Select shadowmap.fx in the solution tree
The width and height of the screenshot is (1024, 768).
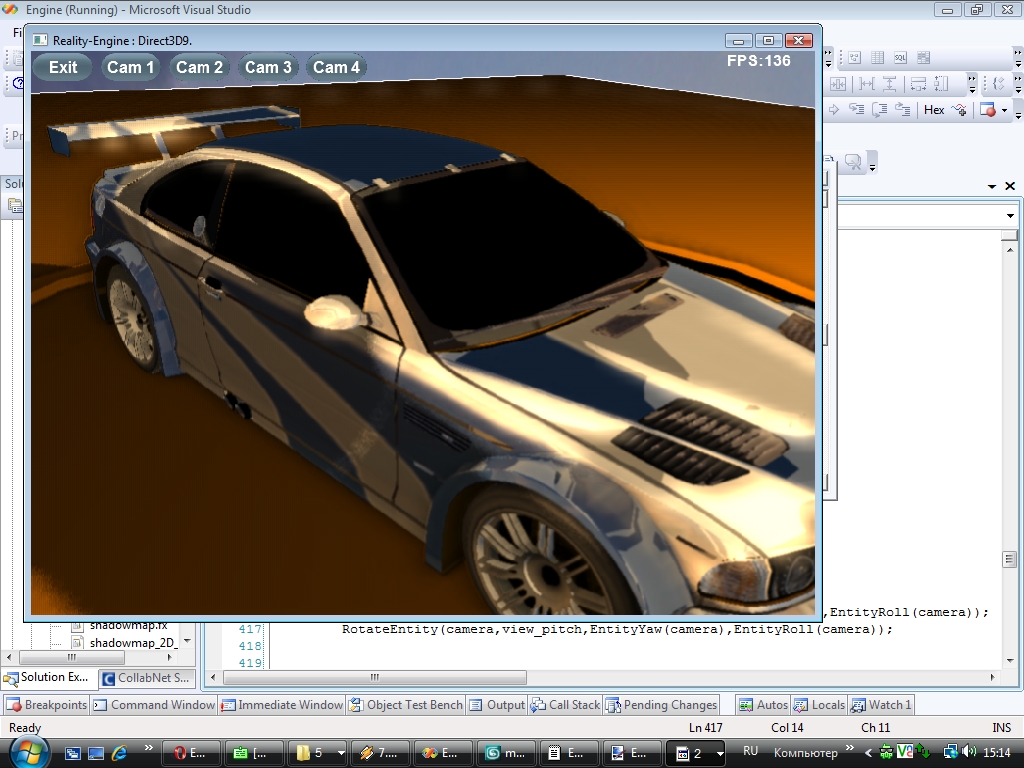coord(127,625)
